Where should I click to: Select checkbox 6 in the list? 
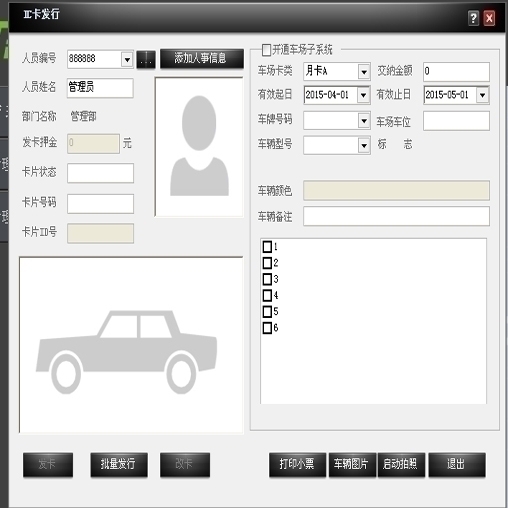click(267, 328)
